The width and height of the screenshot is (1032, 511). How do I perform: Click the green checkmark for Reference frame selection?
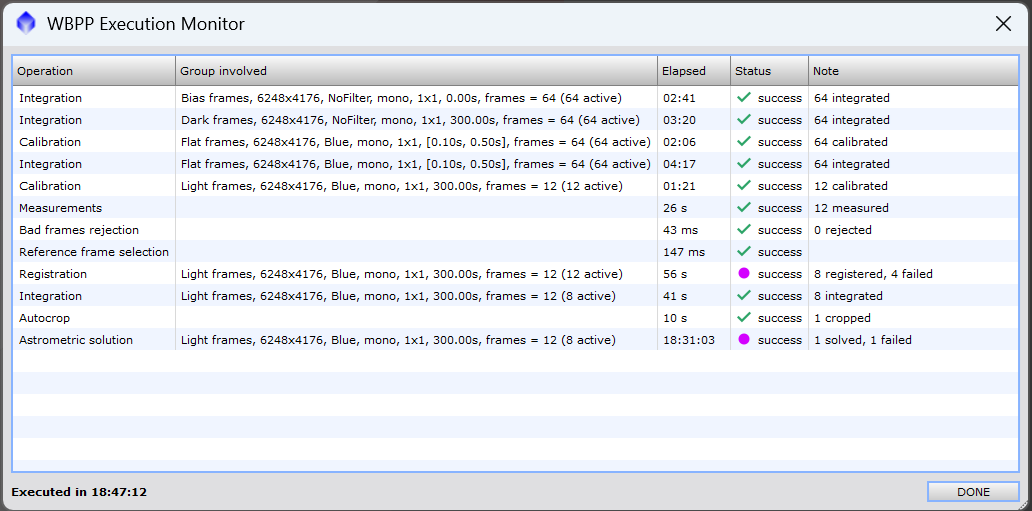743,252
